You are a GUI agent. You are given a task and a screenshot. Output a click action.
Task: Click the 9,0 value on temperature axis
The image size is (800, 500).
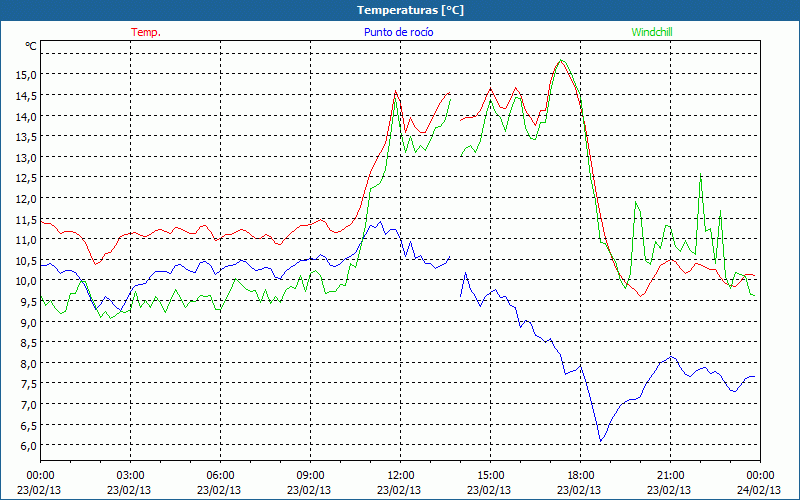(28, 322)
